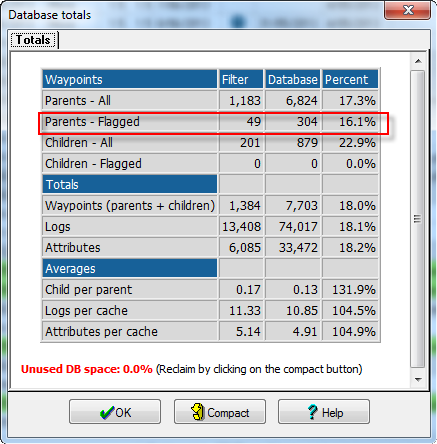Open Help for database totals
The image size is (437, 444).
pos(324,412)
